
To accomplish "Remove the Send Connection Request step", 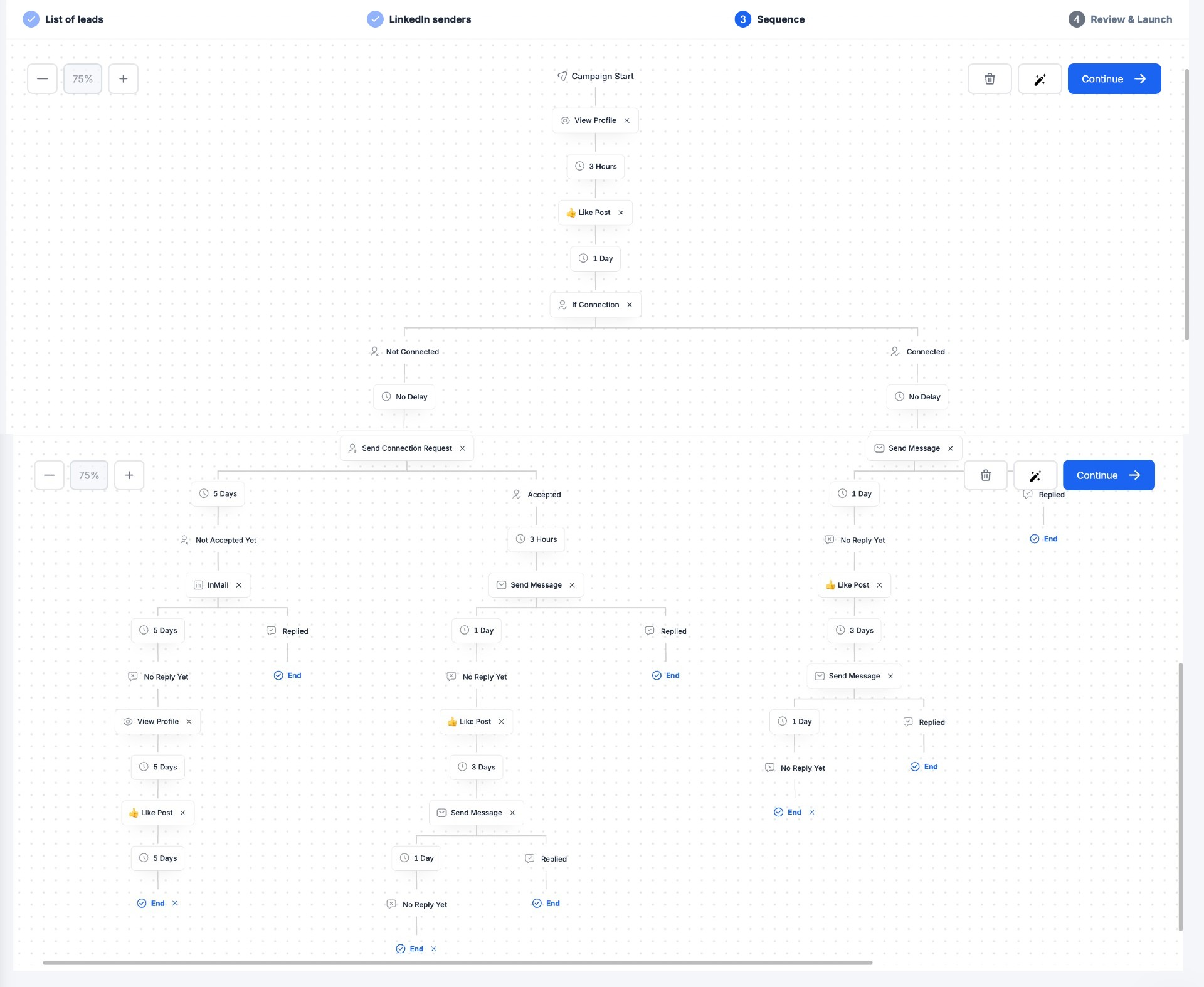I will (463, 448).
